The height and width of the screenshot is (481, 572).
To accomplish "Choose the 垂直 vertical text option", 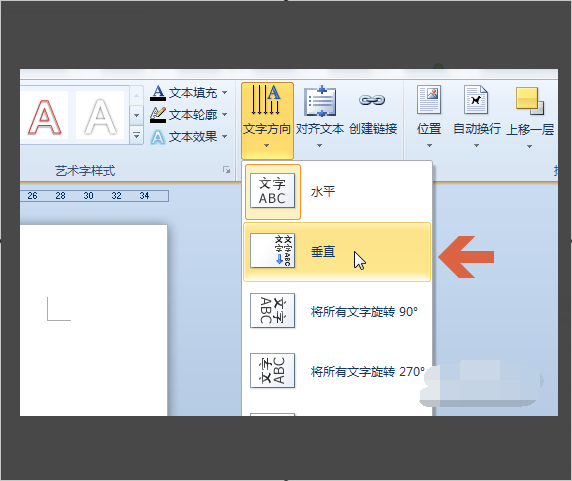I will pyautogui.click(x=337, y=252).
